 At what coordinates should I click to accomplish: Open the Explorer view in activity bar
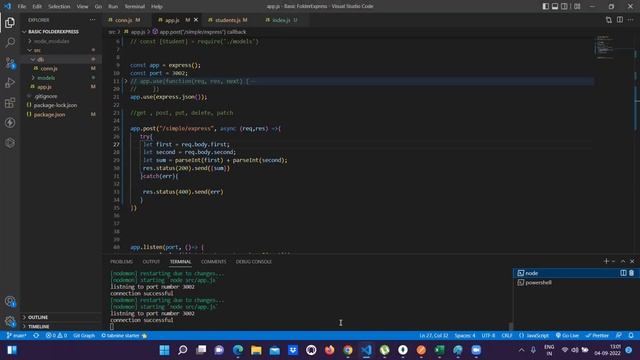pos(10,23)
